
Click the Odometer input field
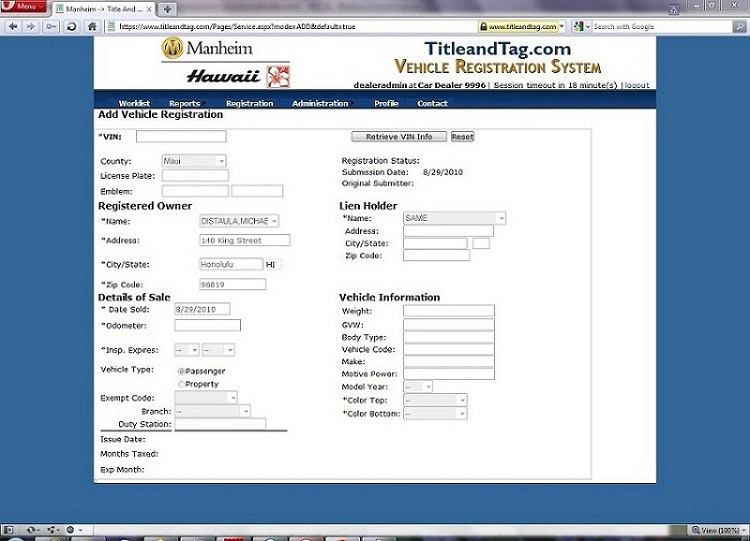pyautogui.click(x=207, y=326)
